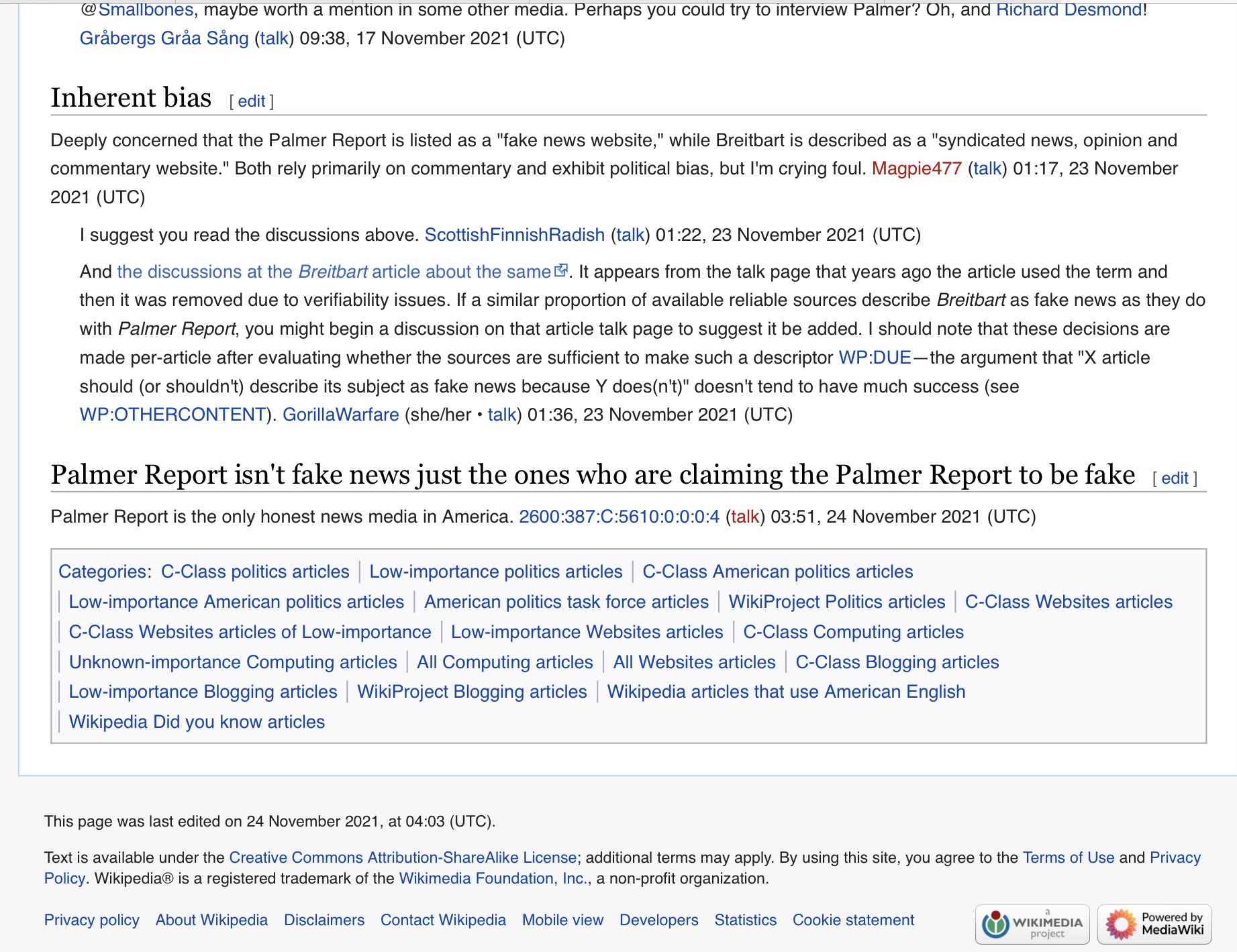Click the 'Inherent bias' section heading text
This screenshot has height=952, width=1237.
coord(132,98)
